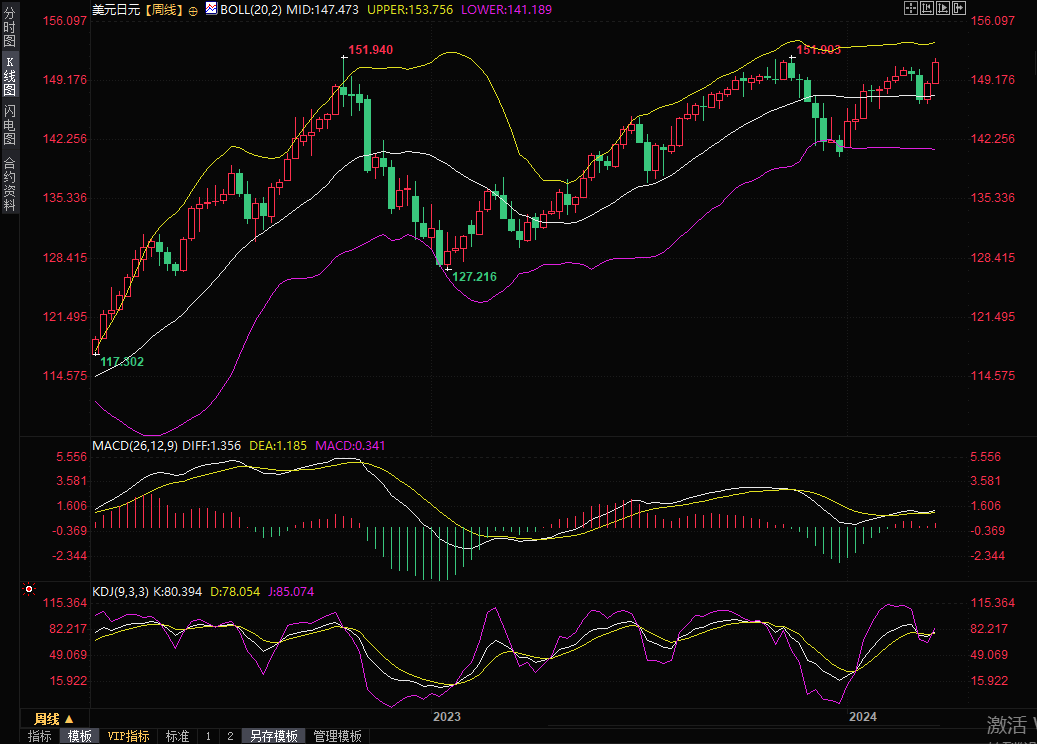This screenshot has width=1037, height=744.
Task: Switch to the 分时图 view tab
Action: click(9, 28)
